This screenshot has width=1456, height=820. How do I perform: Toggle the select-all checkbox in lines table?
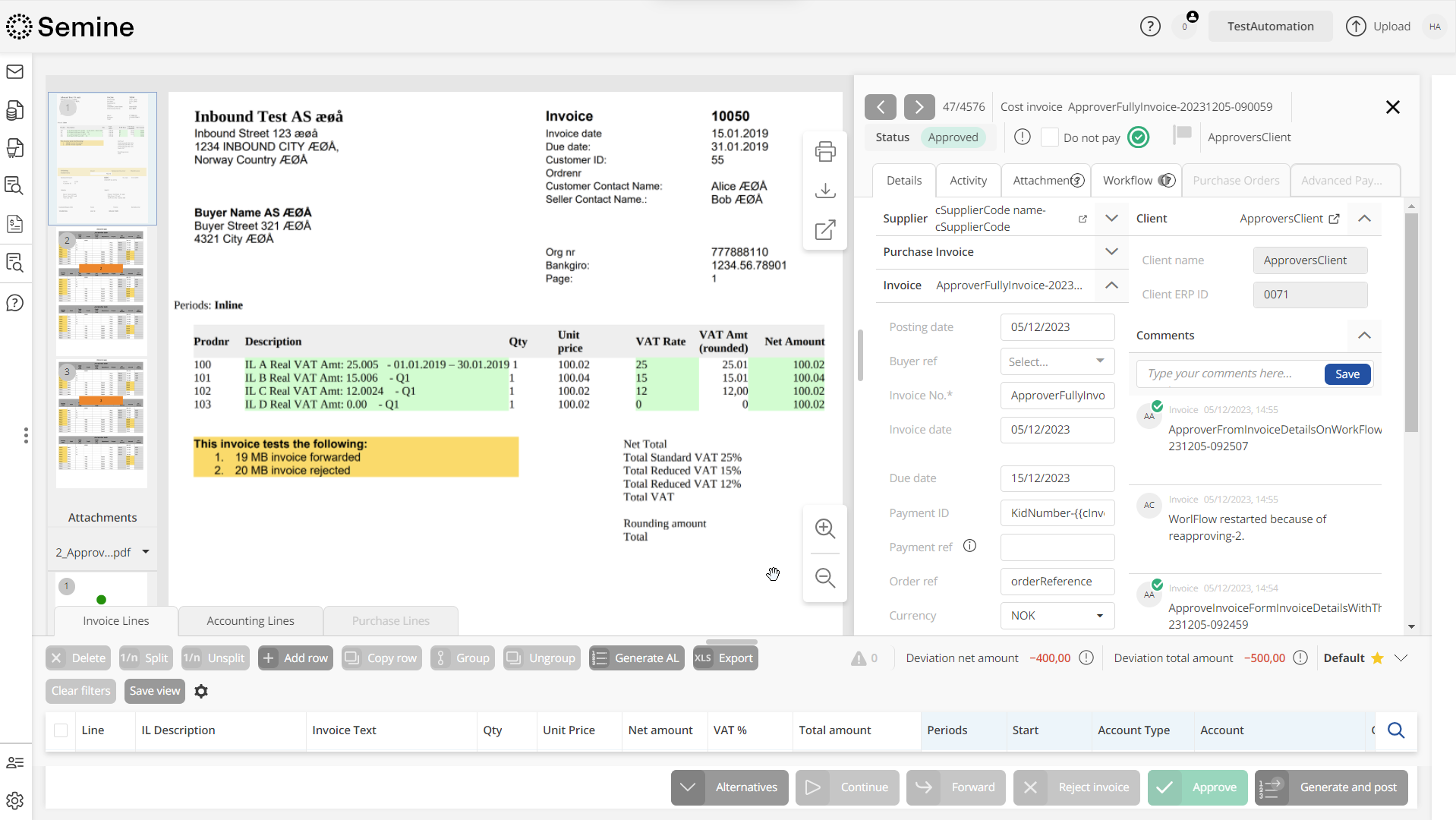60,730
